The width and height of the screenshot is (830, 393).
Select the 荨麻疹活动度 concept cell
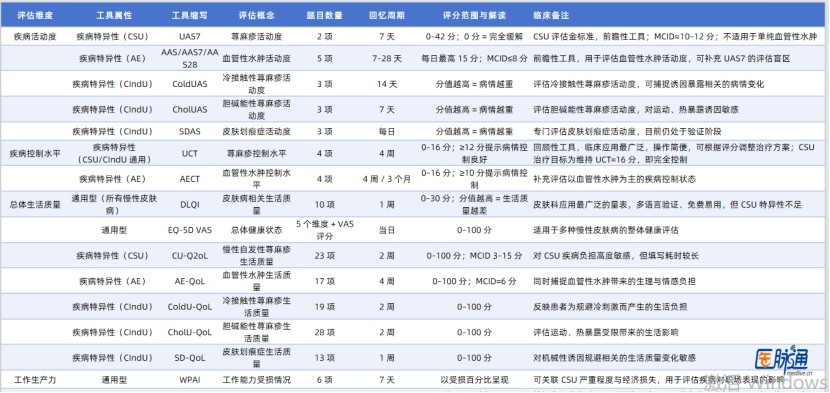(257, 37)
